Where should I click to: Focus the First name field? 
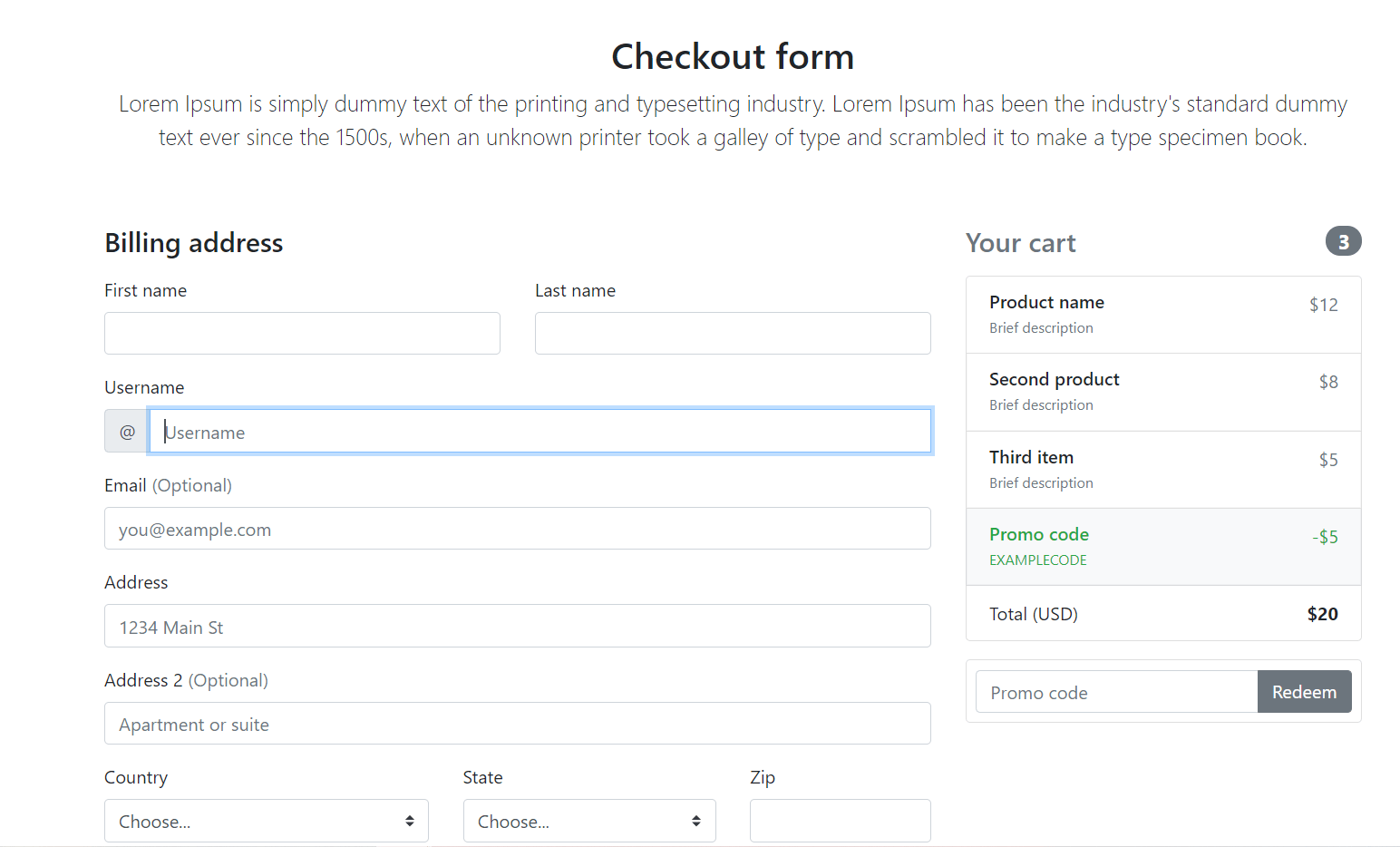pyautogui.click(x=302, y=334)
